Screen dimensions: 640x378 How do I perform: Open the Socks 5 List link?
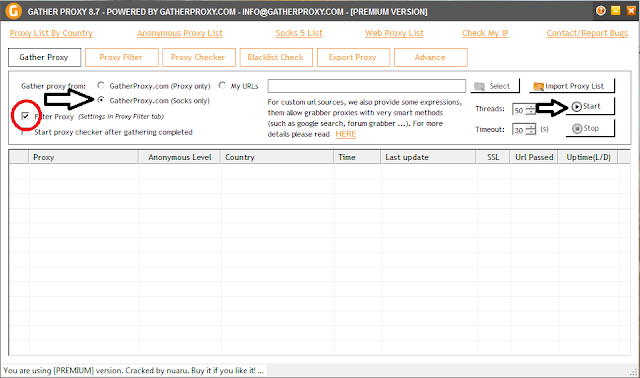click(x=299, y=33)
